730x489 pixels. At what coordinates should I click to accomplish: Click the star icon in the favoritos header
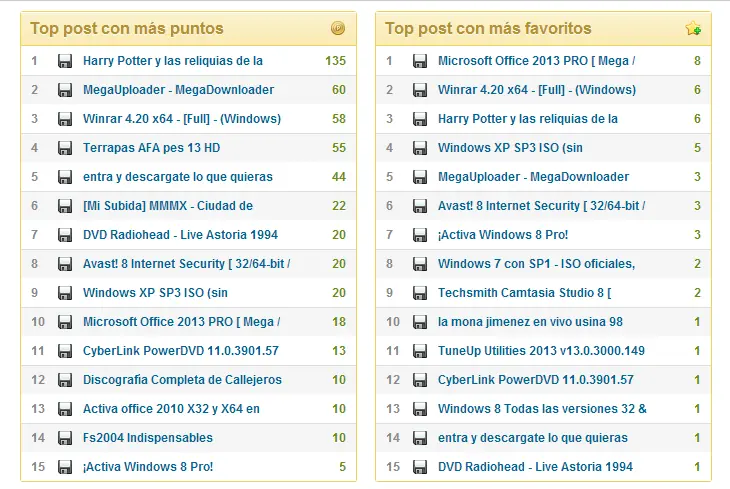click(693, 28)
